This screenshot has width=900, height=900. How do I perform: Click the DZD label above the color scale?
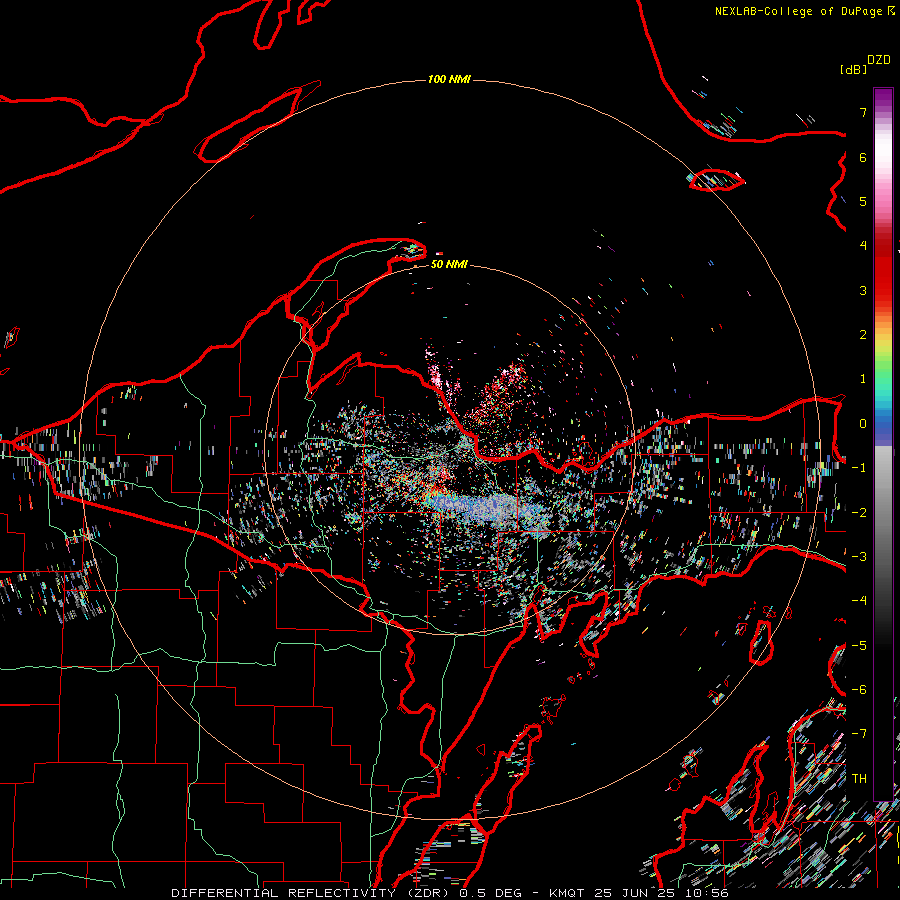coord(879,60)
